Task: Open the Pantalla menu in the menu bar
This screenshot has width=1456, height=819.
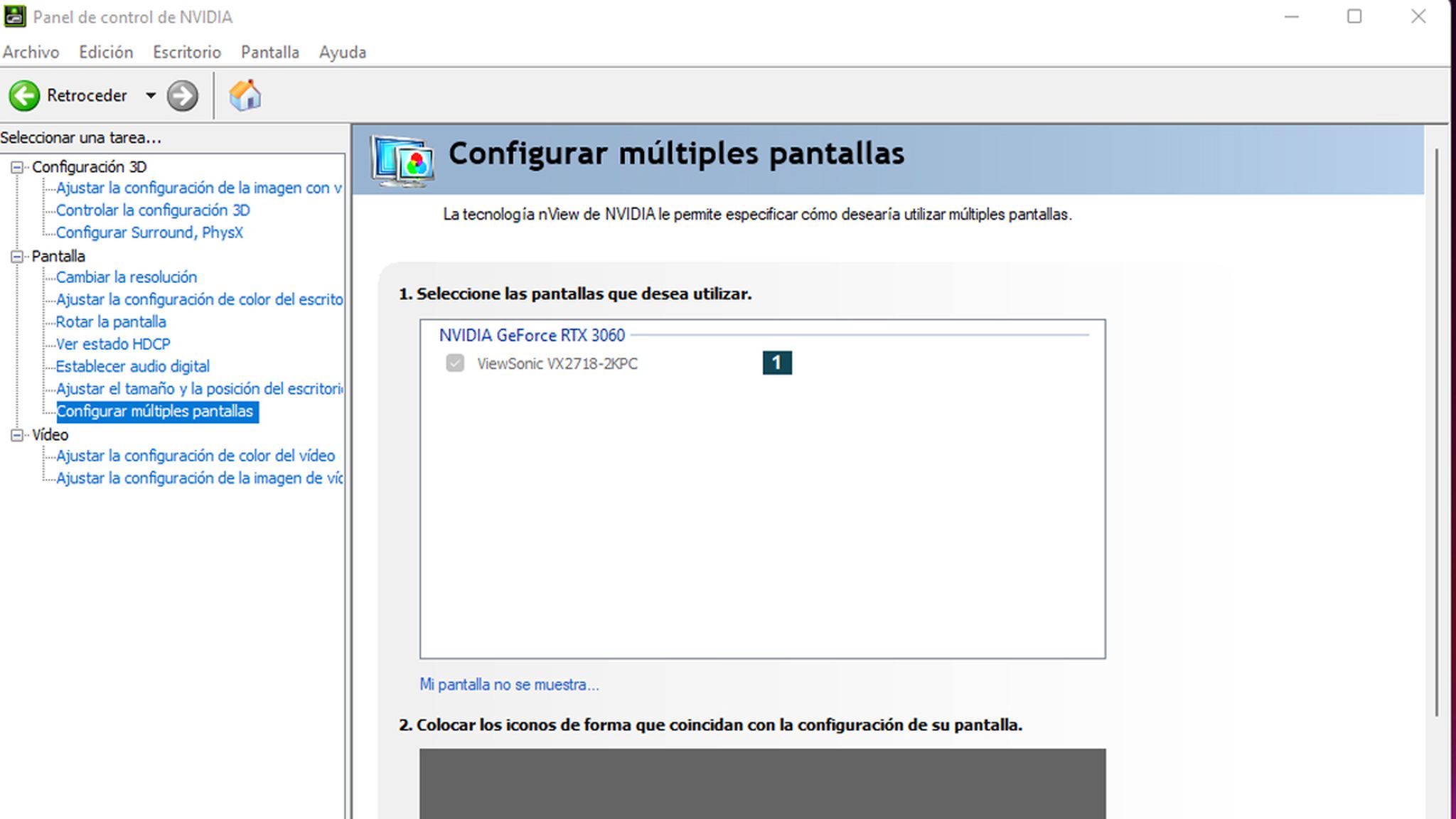Action: click(269, 52)
